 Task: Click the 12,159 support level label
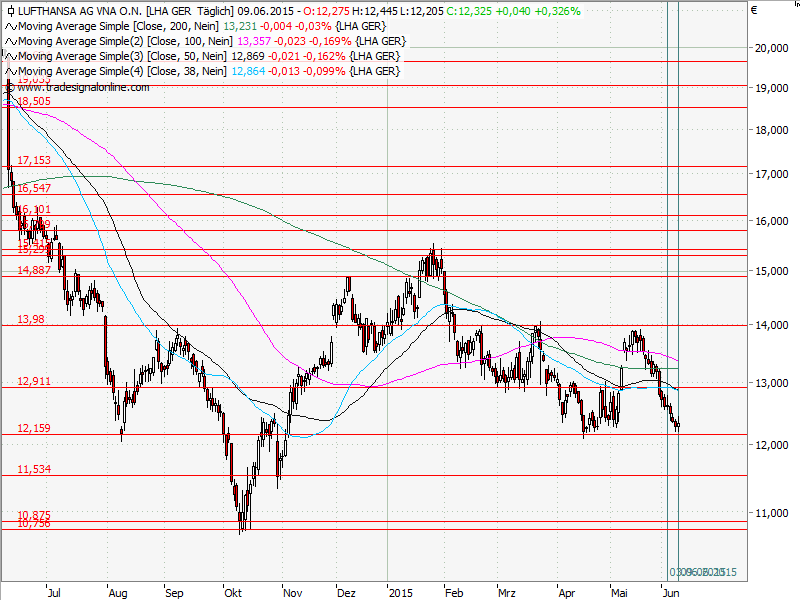32,428
